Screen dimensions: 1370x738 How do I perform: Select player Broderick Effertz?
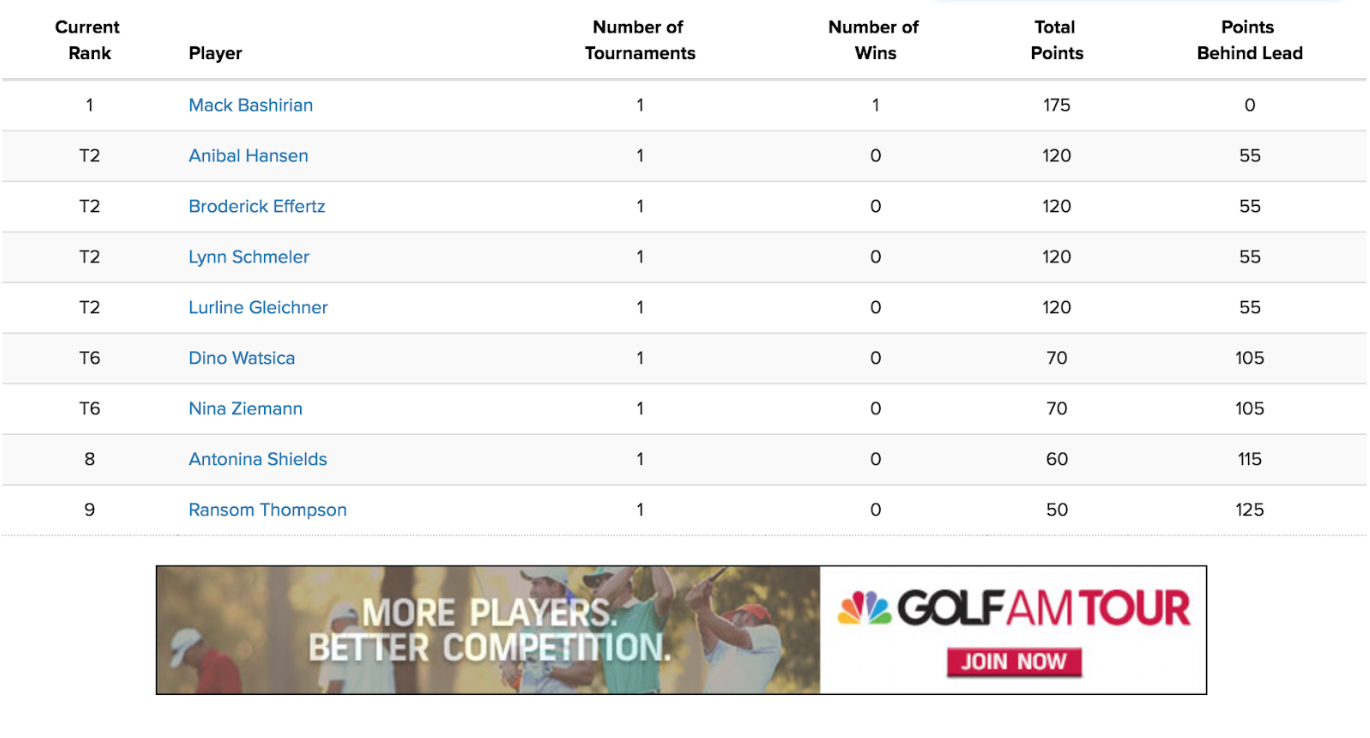click(x=257, y=206)
